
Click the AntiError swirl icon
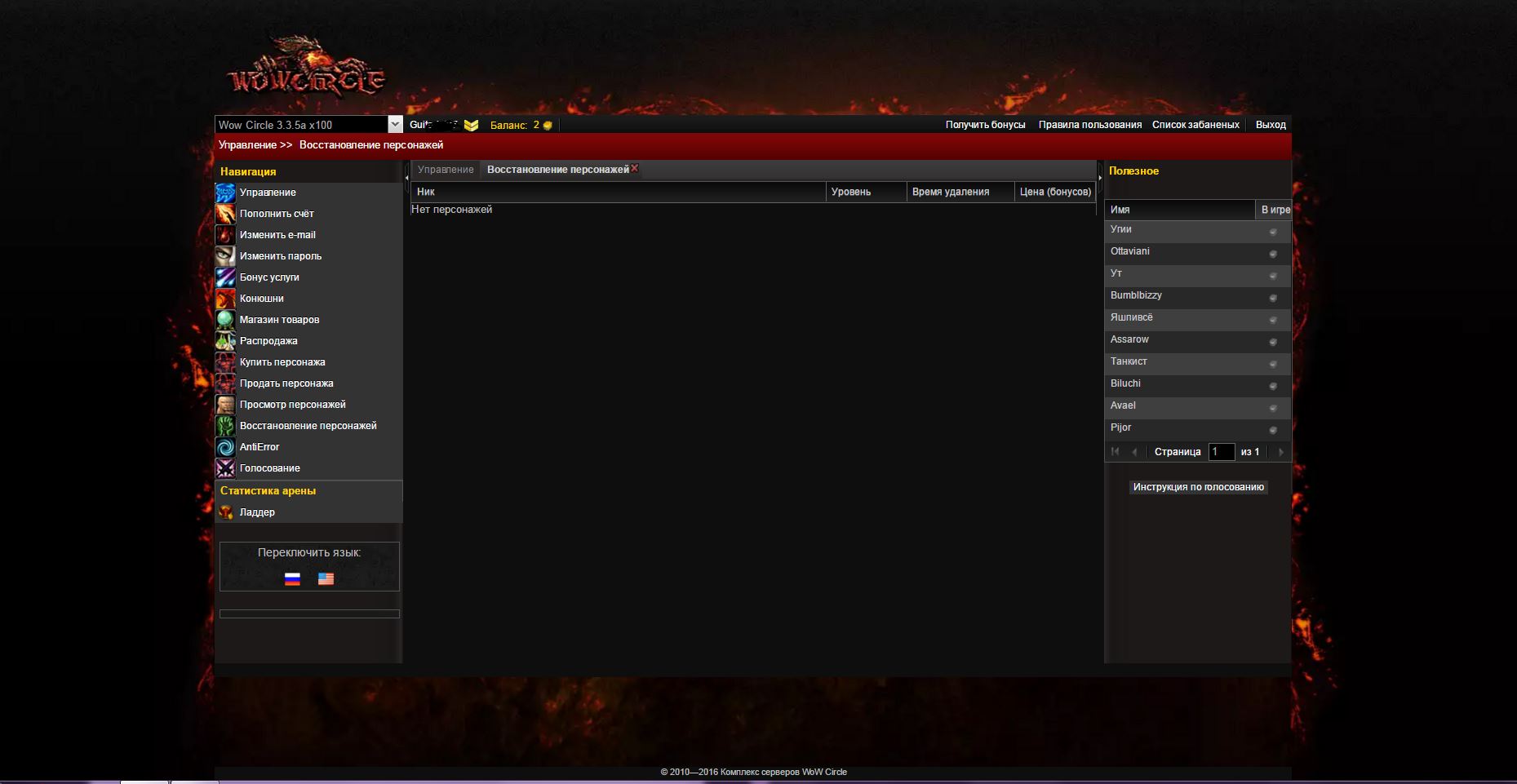[225, 447]
